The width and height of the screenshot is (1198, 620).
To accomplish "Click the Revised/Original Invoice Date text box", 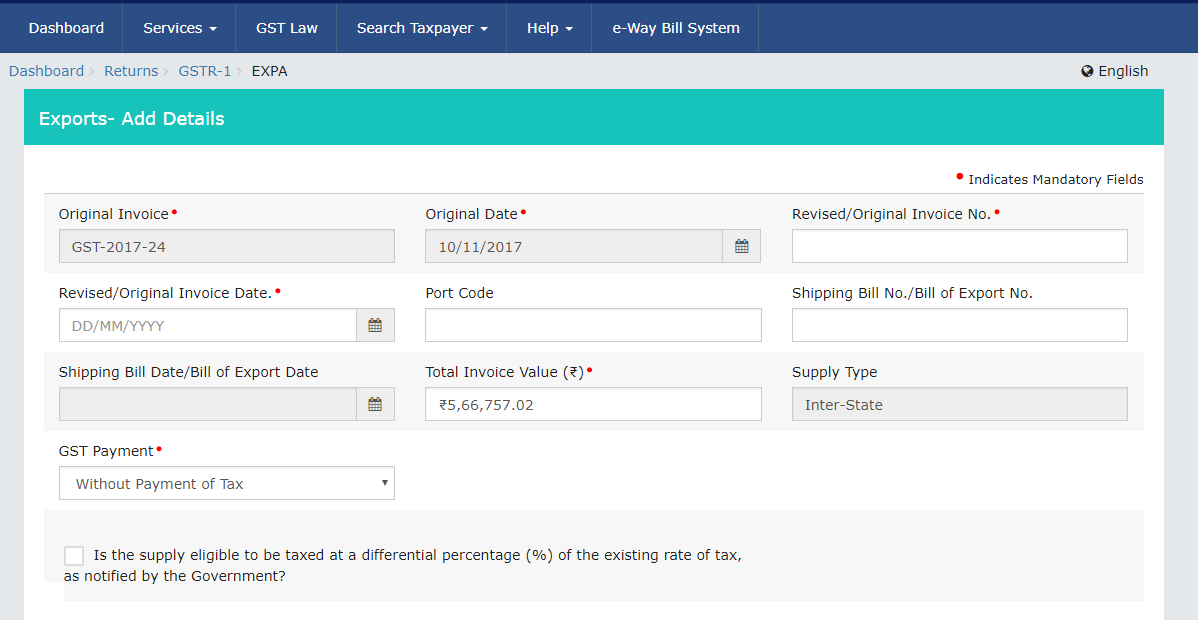I will click(208, 325).
